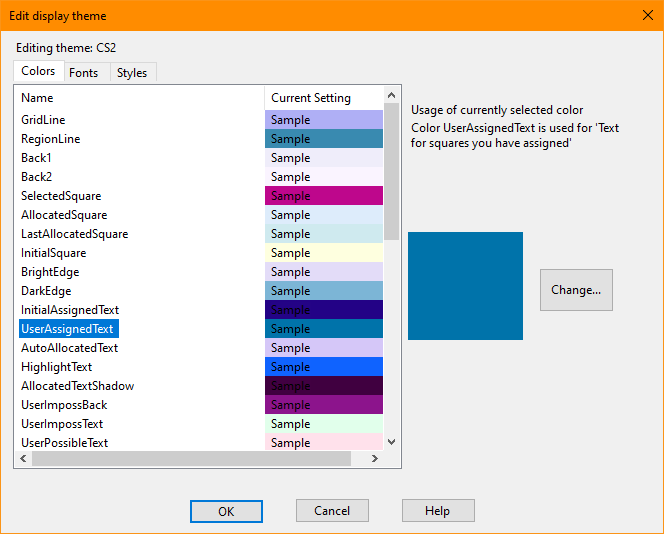Switch to the Colors tab
Screen dimensions: 664x534
39,71
